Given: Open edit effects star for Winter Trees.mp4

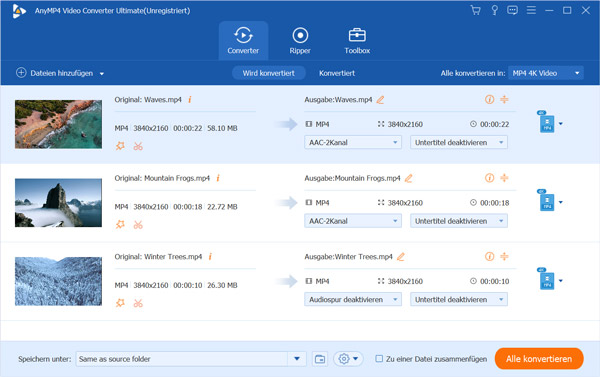Looking at the screenshot, I should coord(121,303).
